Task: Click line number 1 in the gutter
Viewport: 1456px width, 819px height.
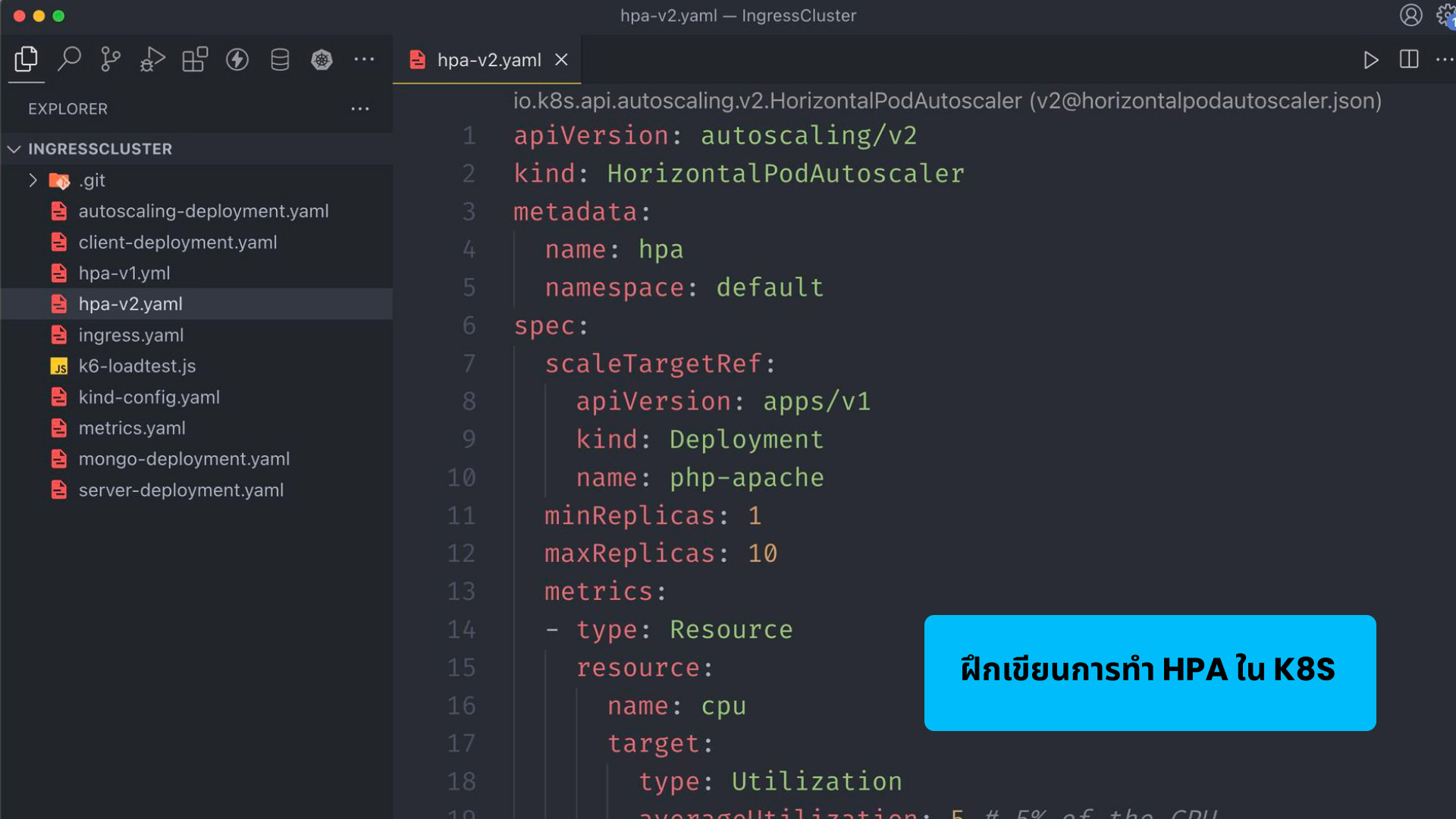Action: pos(469,136)
